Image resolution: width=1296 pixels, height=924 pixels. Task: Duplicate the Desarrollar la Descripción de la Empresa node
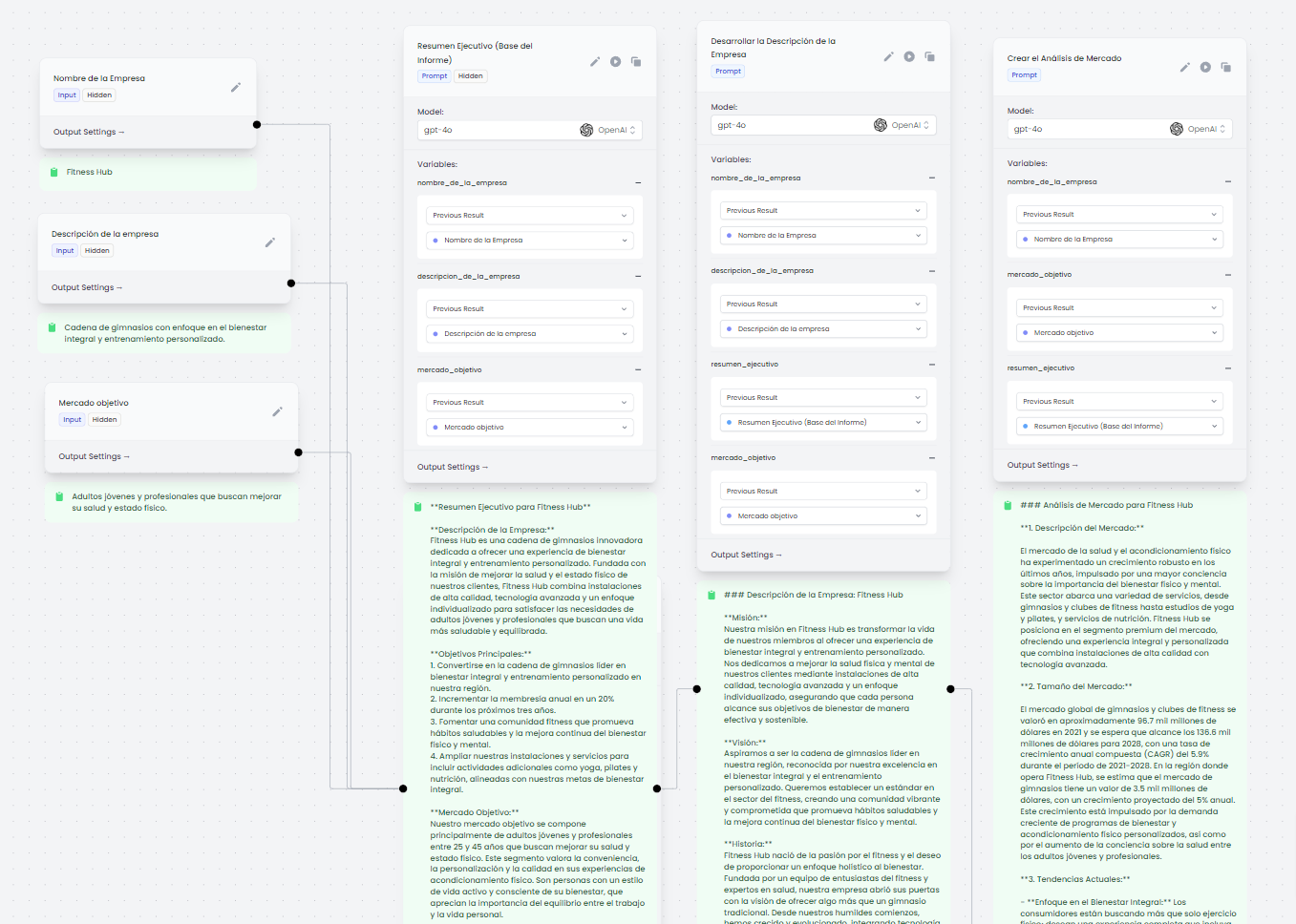pos(929,57)
